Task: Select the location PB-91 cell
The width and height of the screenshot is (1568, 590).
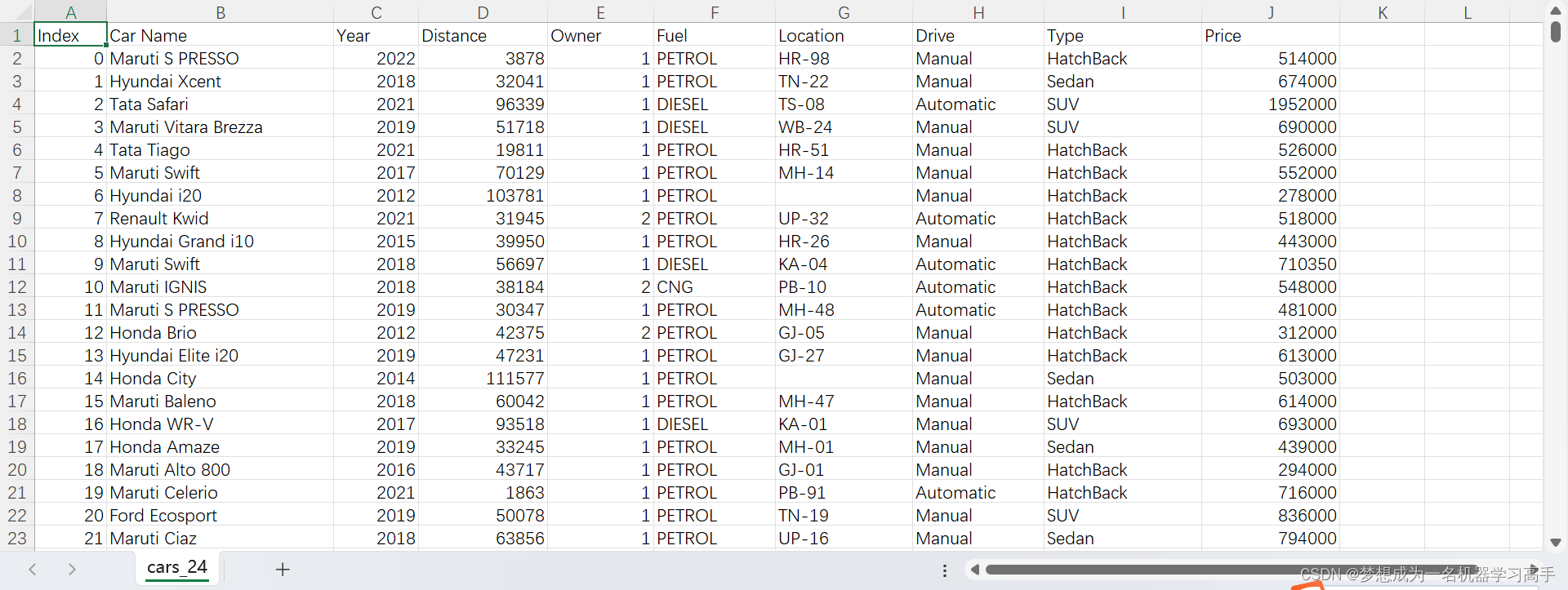Action: tap(844, 493)
